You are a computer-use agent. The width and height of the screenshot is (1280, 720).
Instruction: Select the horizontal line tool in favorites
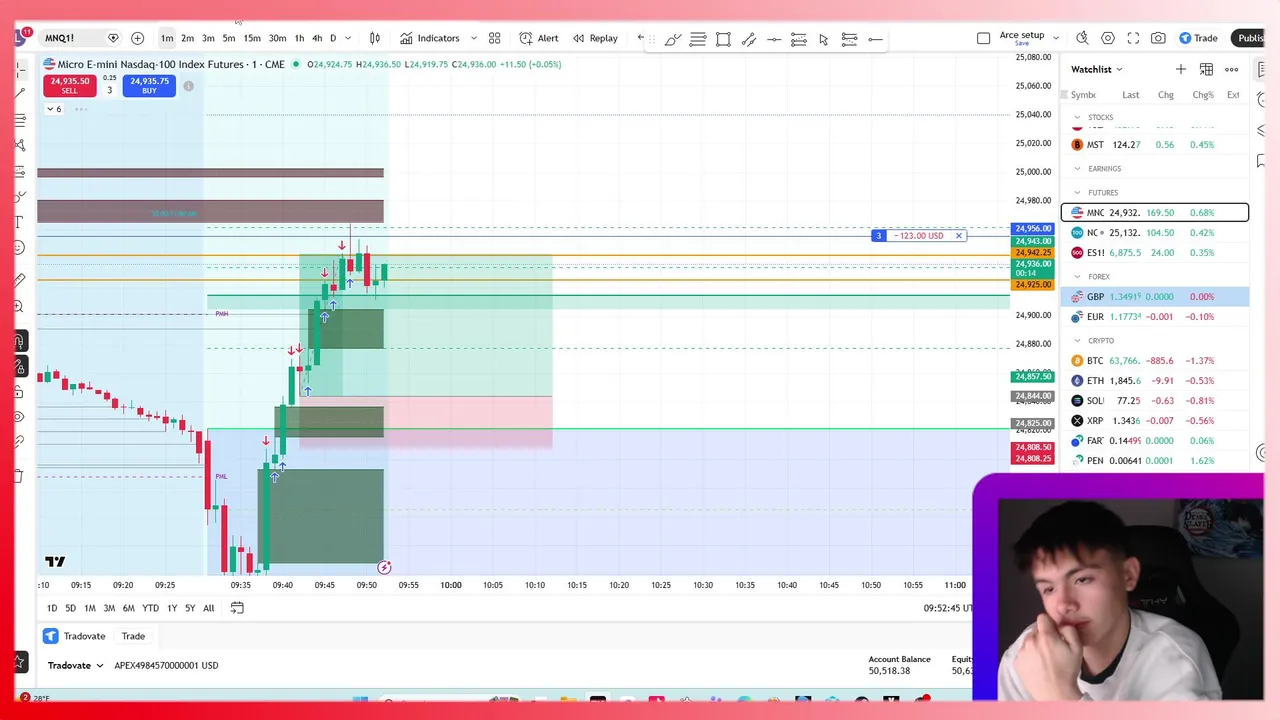point(774,39)
